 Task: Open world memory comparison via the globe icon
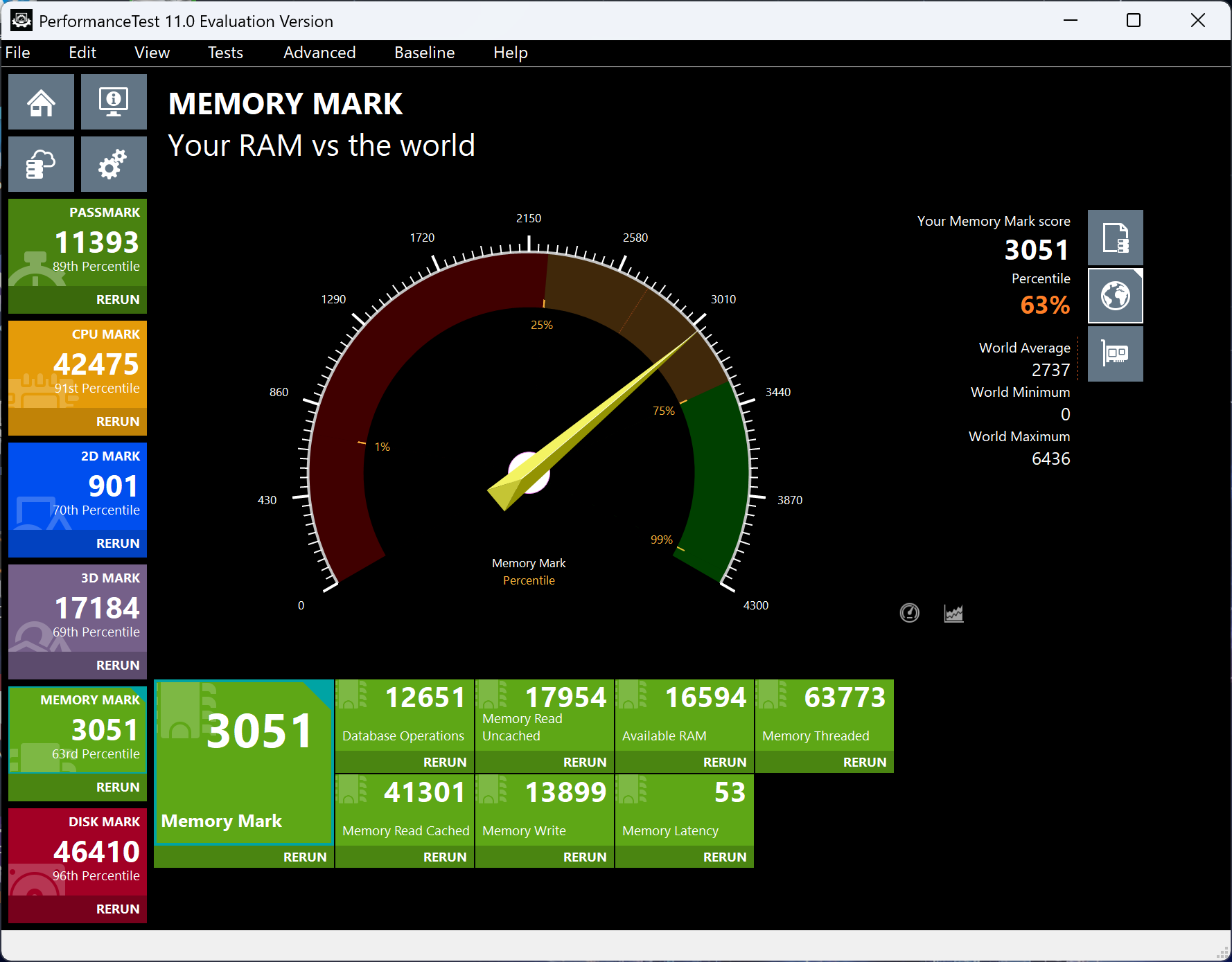[1115, 296]
